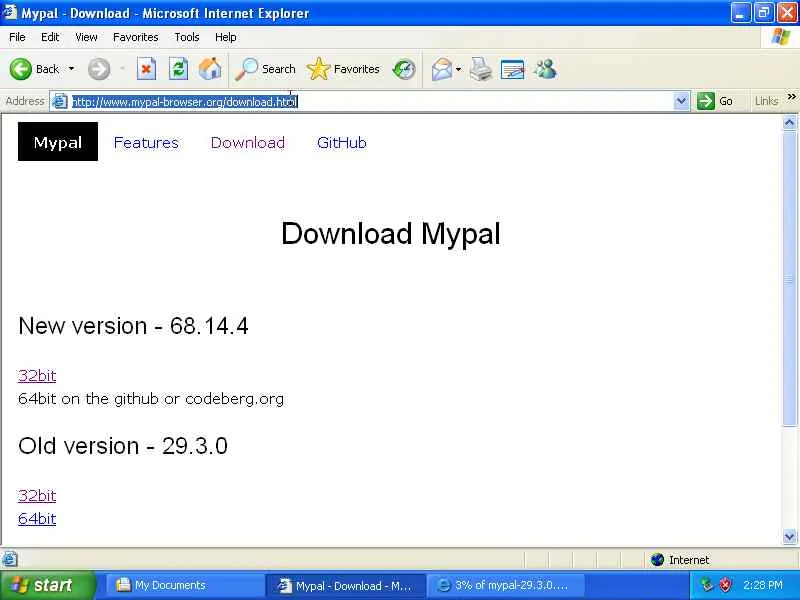Click the Windows flag logo throbber
Viewport: 800px width, 600px height.
coord(781,37)
